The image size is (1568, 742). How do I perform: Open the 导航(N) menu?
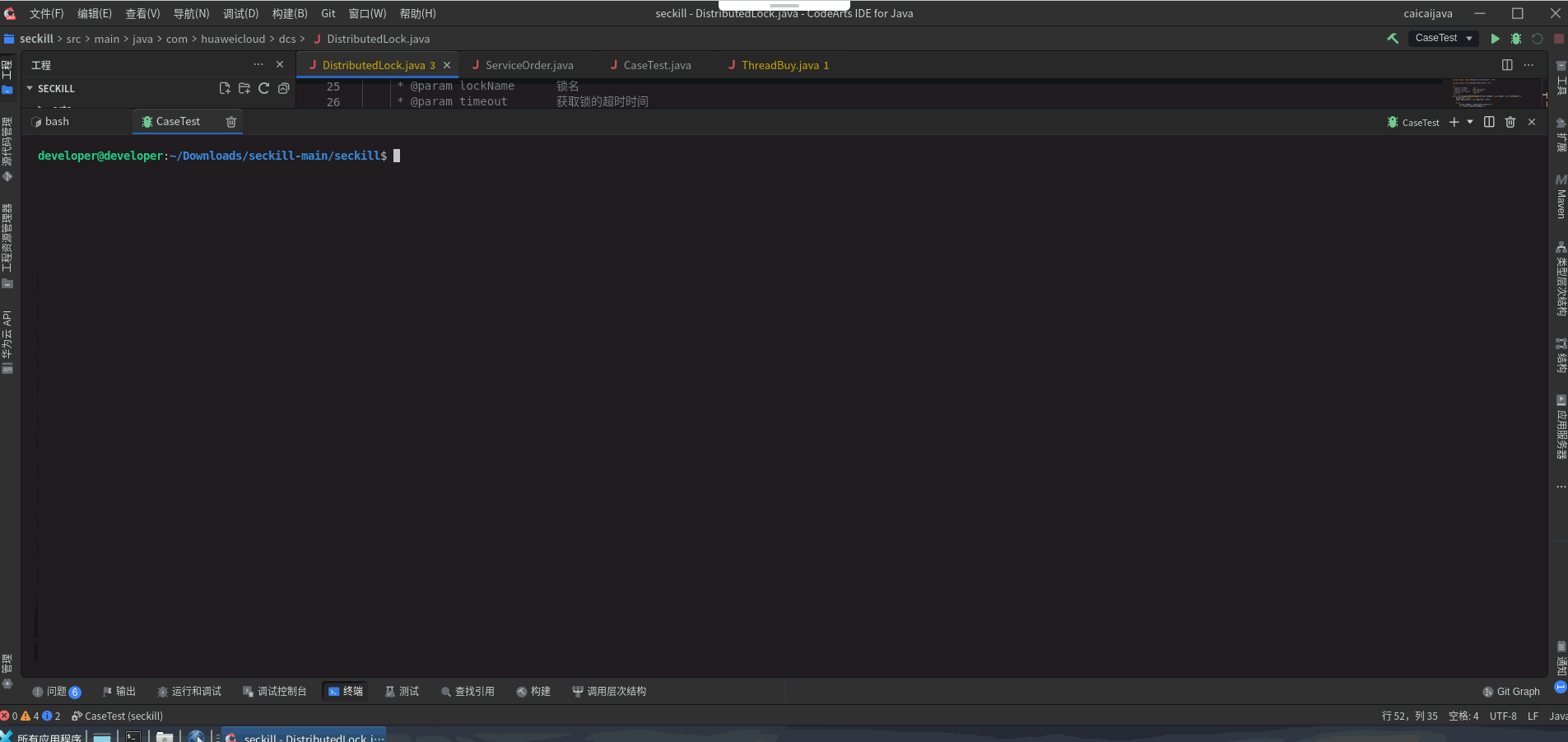point(191,13)
